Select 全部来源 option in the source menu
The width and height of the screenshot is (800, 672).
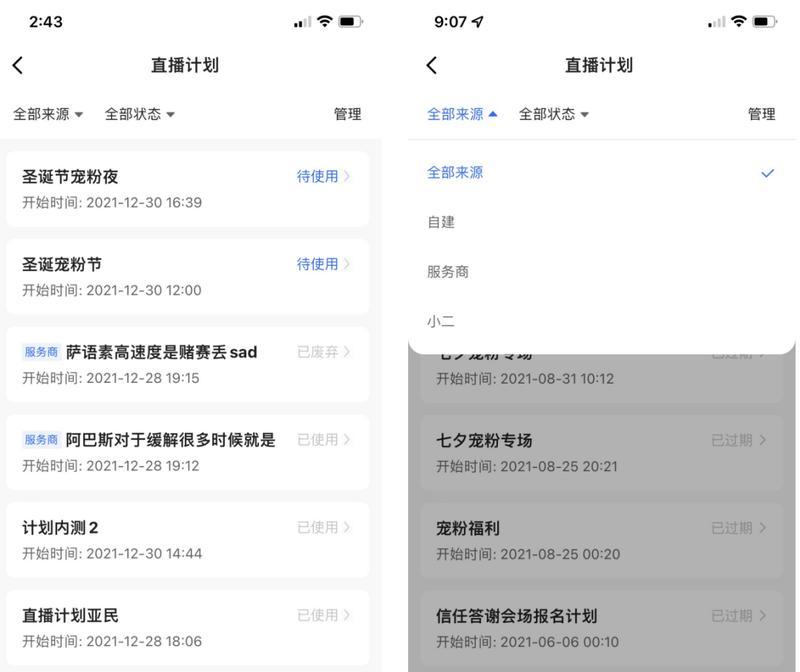pos(601,172)
